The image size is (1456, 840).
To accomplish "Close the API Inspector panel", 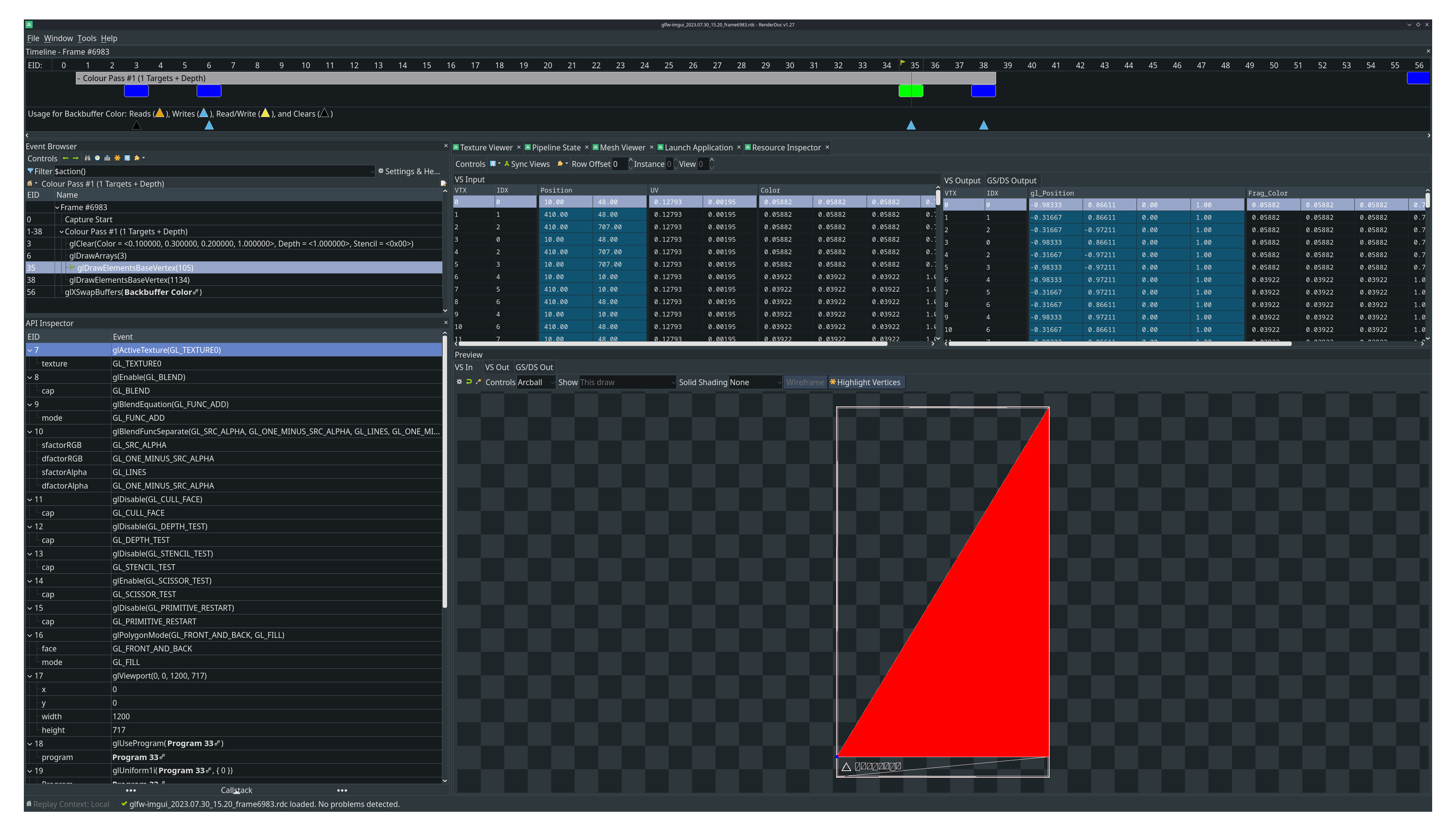I will coord(445,322).
